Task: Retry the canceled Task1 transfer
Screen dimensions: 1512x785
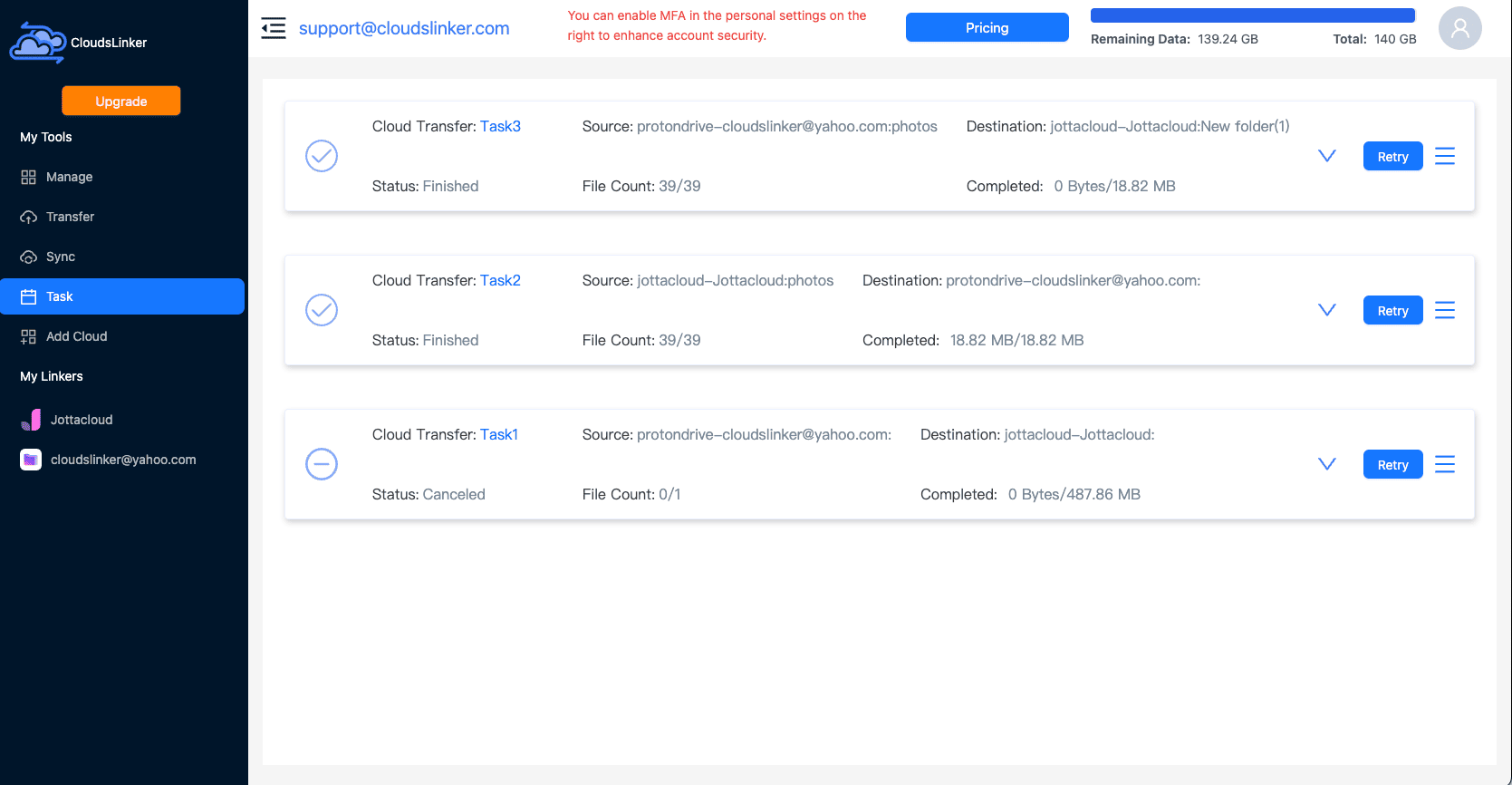Action: tap(1392, 464)
